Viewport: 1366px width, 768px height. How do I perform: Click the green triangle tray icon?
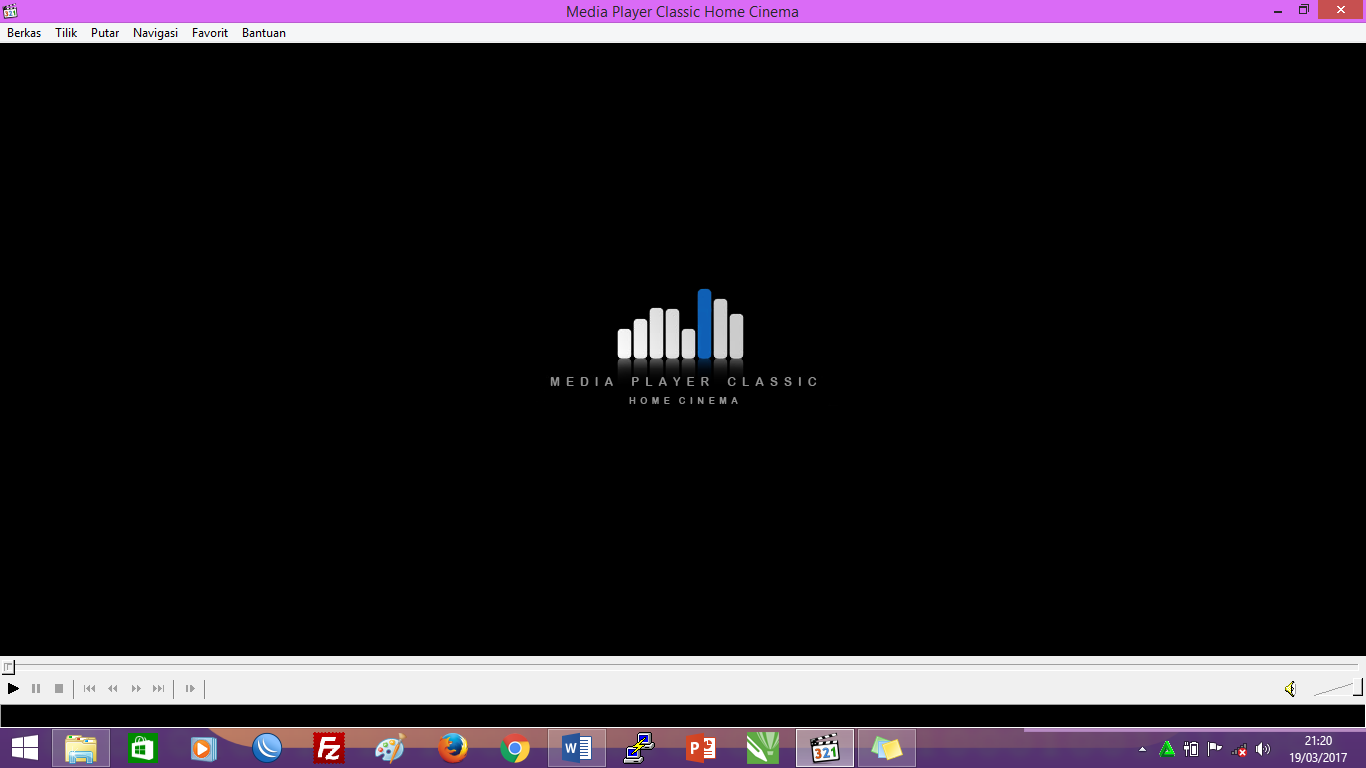(1167, 748)
